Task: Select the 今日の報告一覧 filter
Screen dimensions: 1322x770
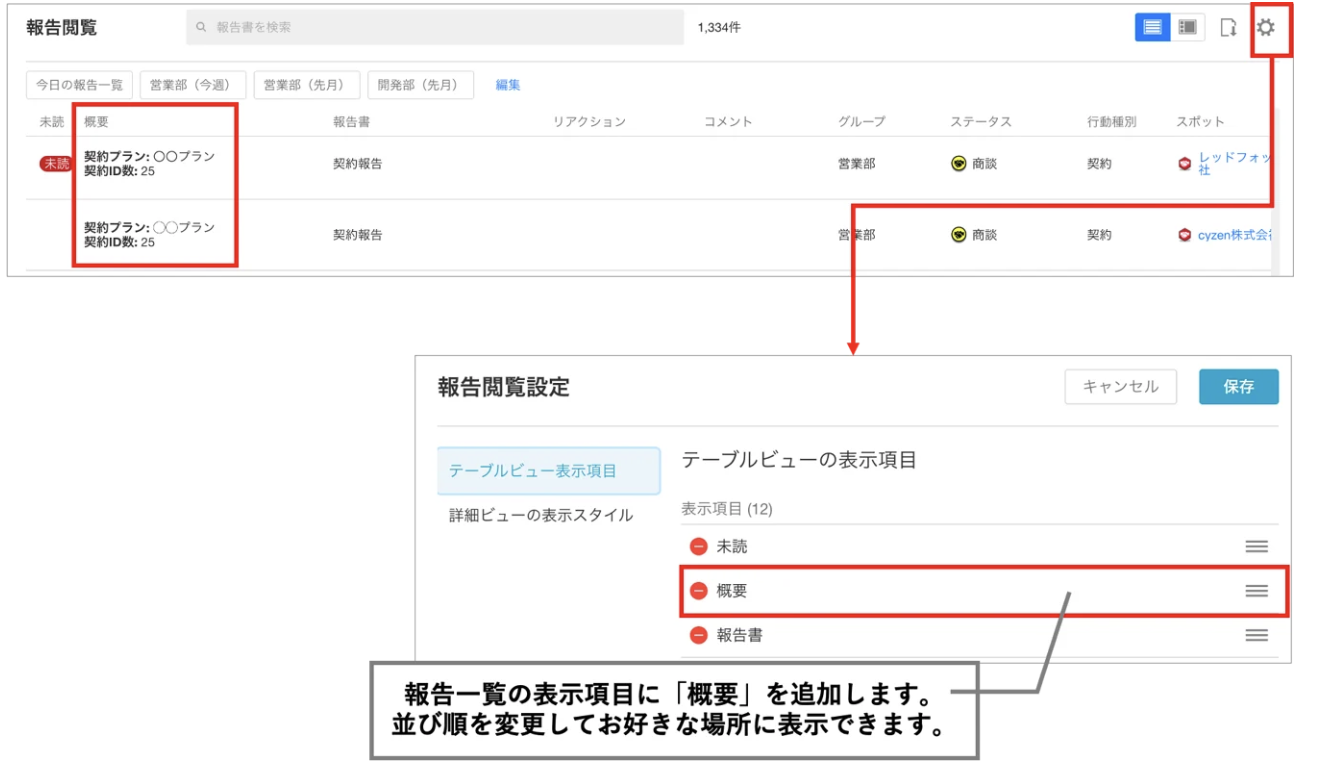Action: (x=79, y=85)
